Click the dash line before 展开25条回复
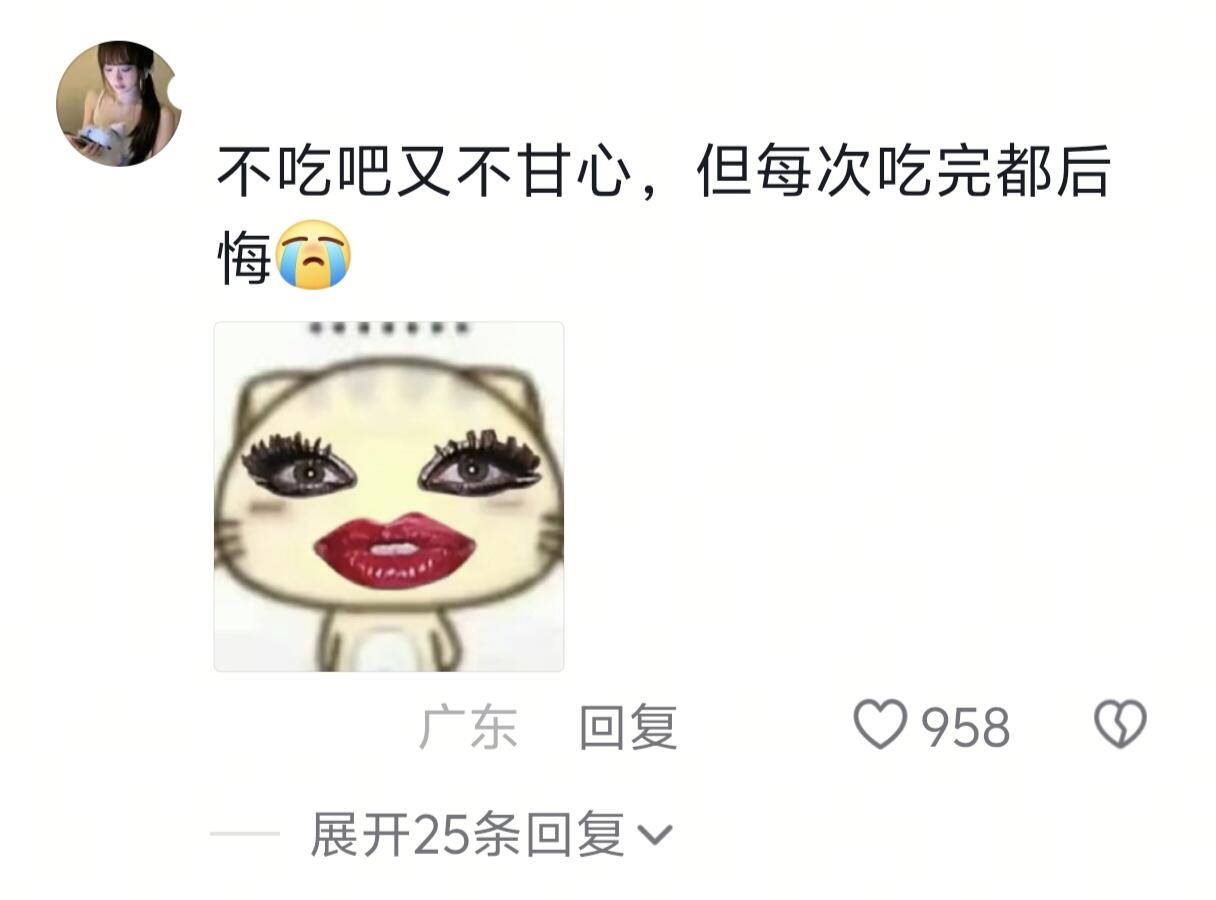This screenshot has height=900, width=1216. pyautogui.click(x=245, y=834)
